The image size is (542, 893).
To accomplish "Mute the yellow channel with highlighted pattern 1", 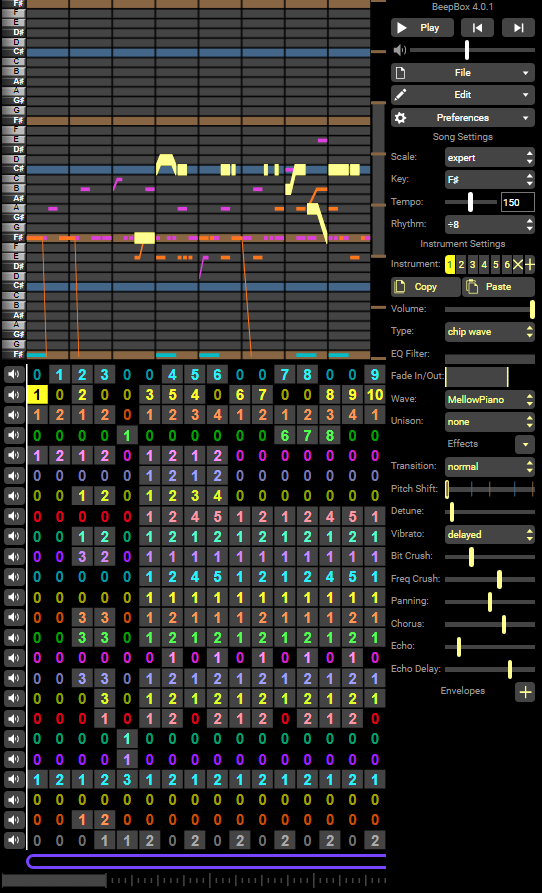I will (x=14, y=395).
